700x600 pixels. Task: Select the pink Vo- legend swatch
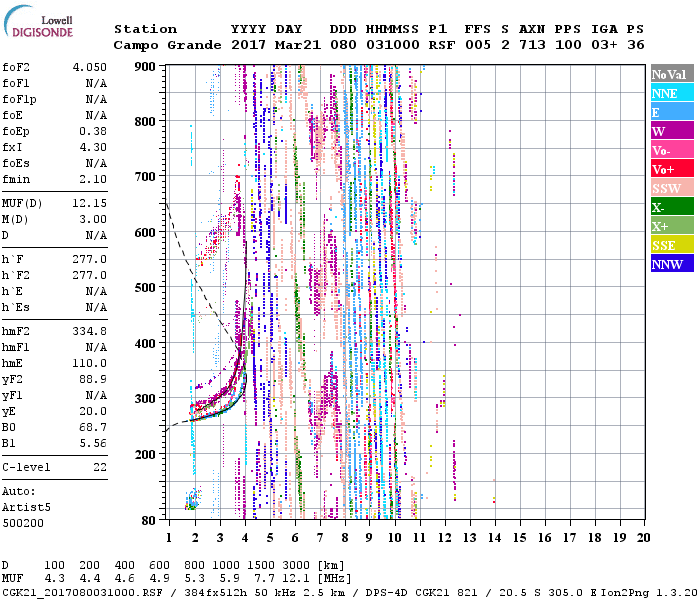(x=671, y=150)
